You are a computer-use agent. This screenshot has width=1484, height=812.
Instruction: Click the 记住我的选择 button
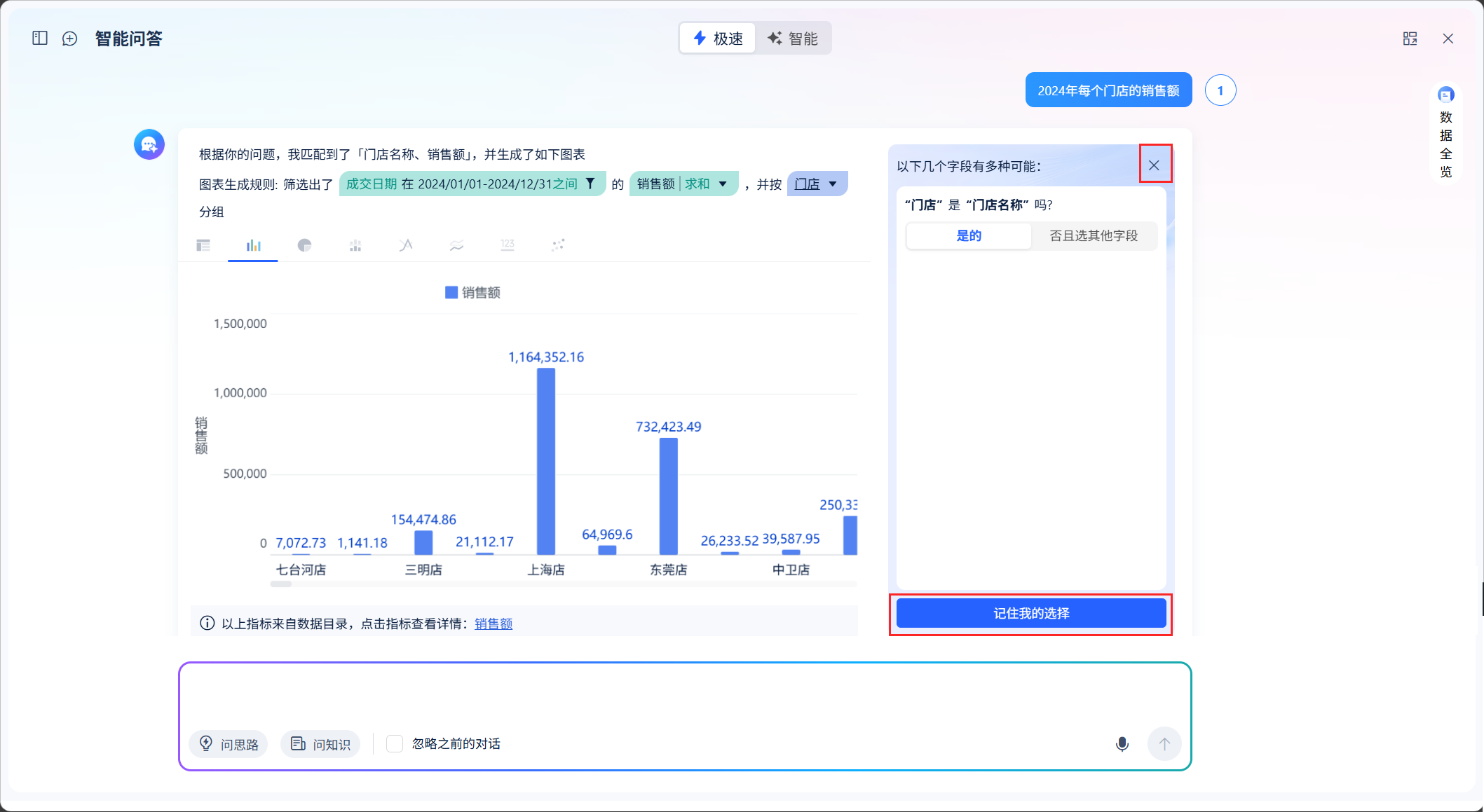(1030, 614)
